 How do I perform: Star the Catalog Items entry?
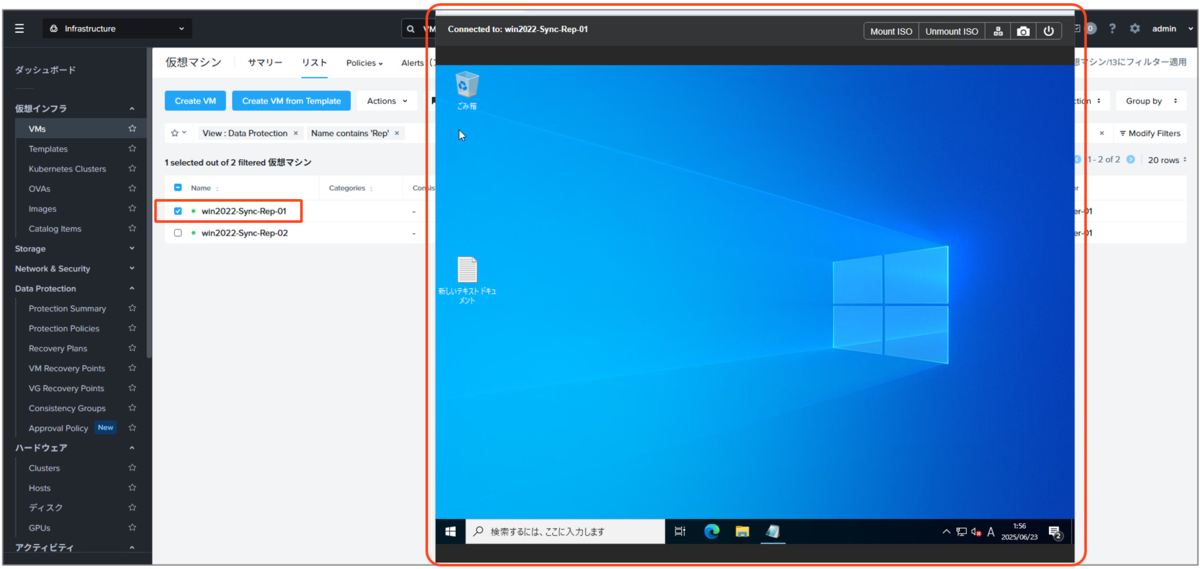click(132, 229)
